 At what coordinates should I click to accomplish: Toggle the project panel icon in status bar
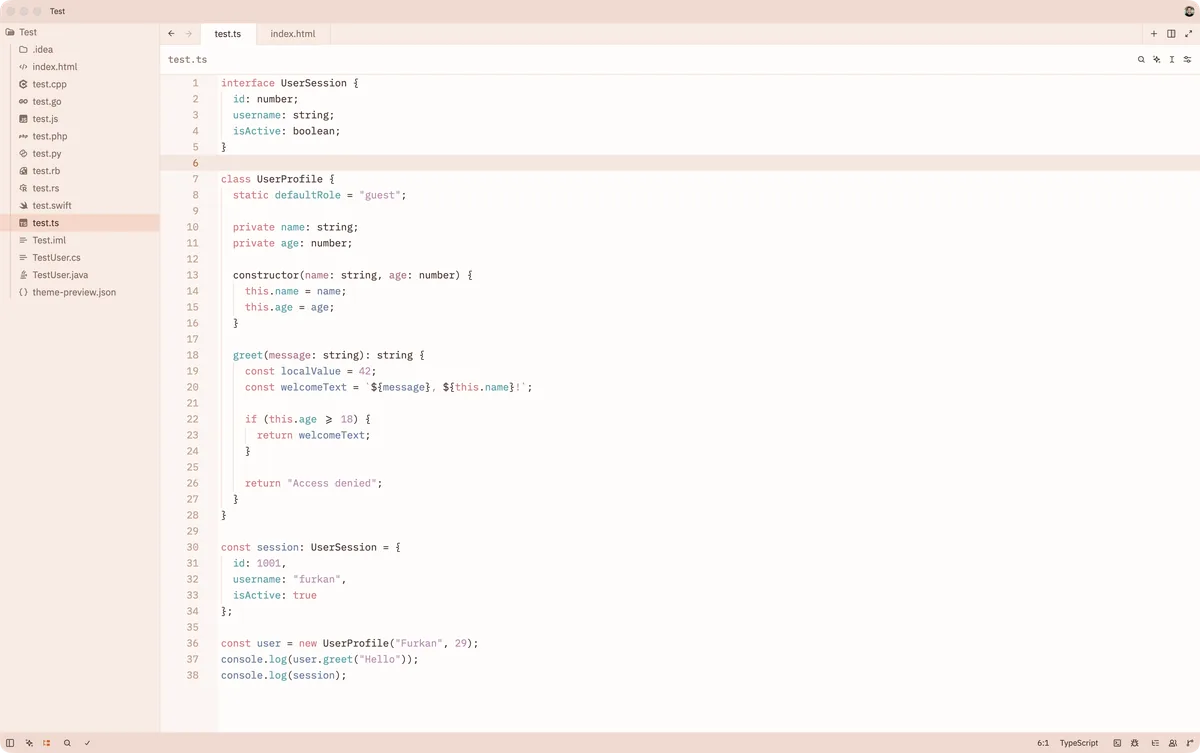47,743
